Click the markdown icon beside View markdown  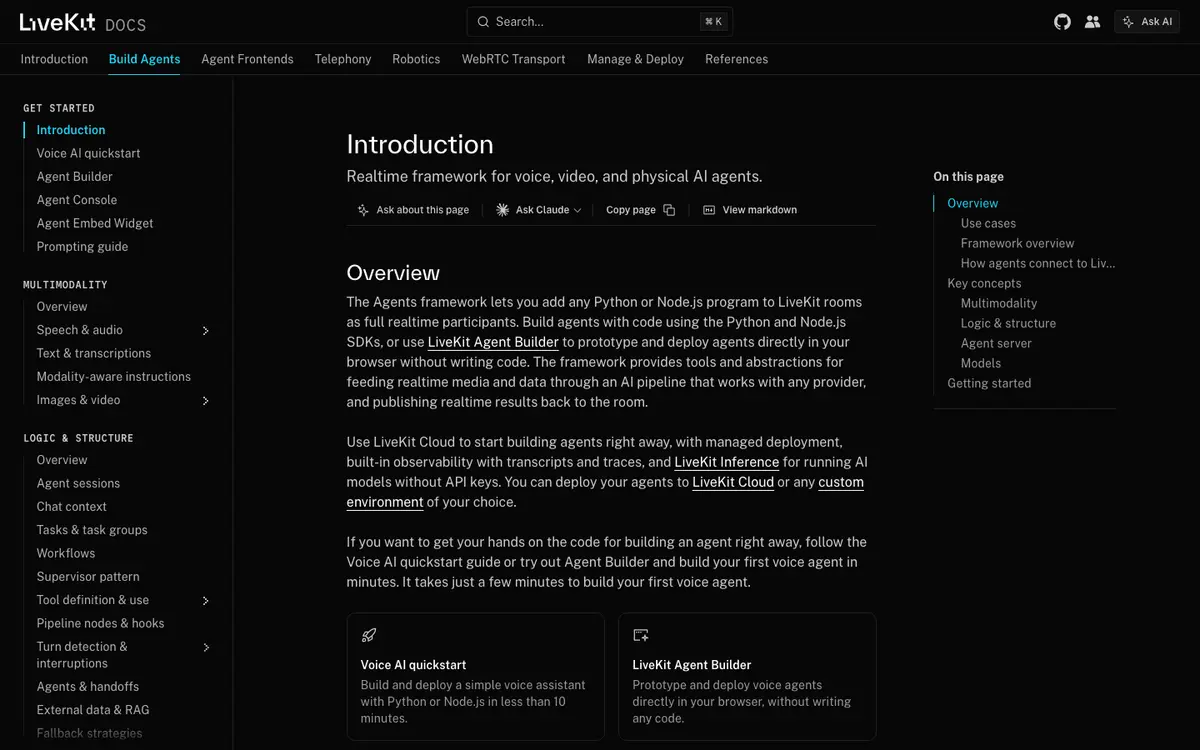(x=709, y=210)
